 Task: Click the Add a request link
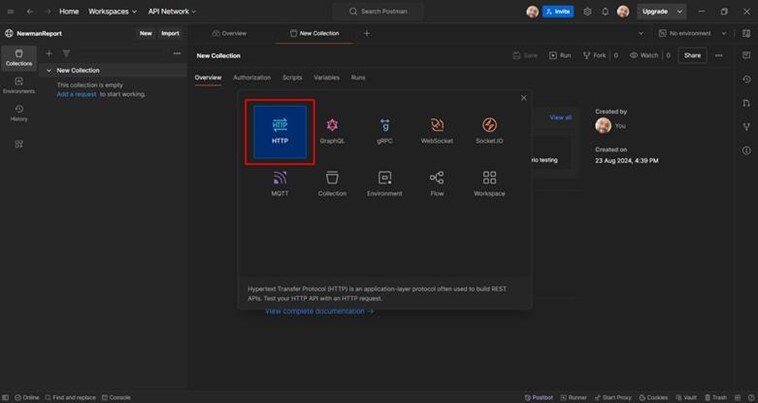point(77,94)
